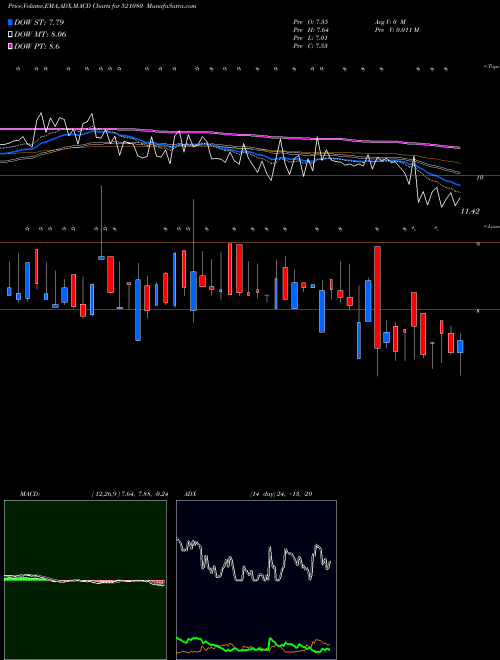Select the 'DOW PT: 8.6' legend label
Viewport: 500px width, 660px height.
point(37,47)
